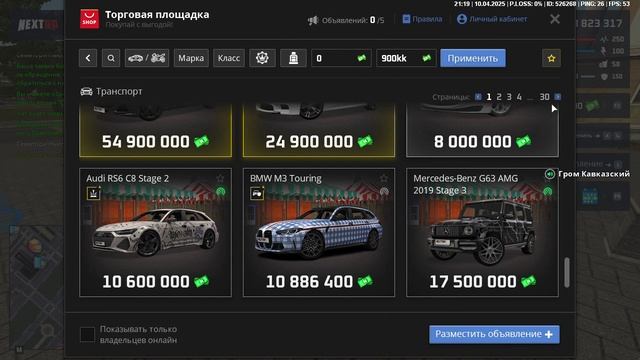The image size is (640, 360).
Task: Go to previous page arrow
Action: point(478,97)
